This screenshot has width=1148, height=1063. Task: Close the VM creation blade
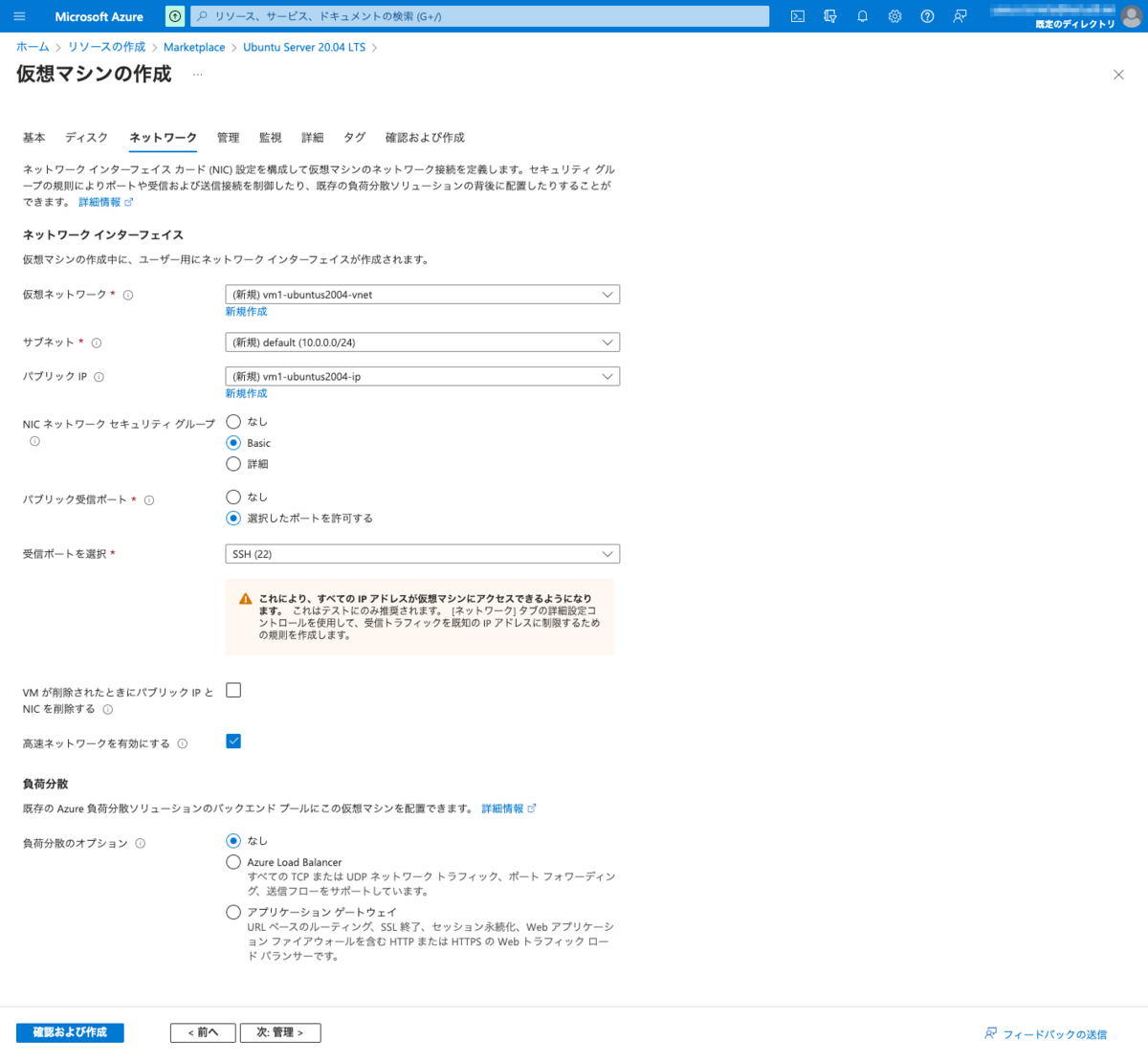tap(1118, 75)
